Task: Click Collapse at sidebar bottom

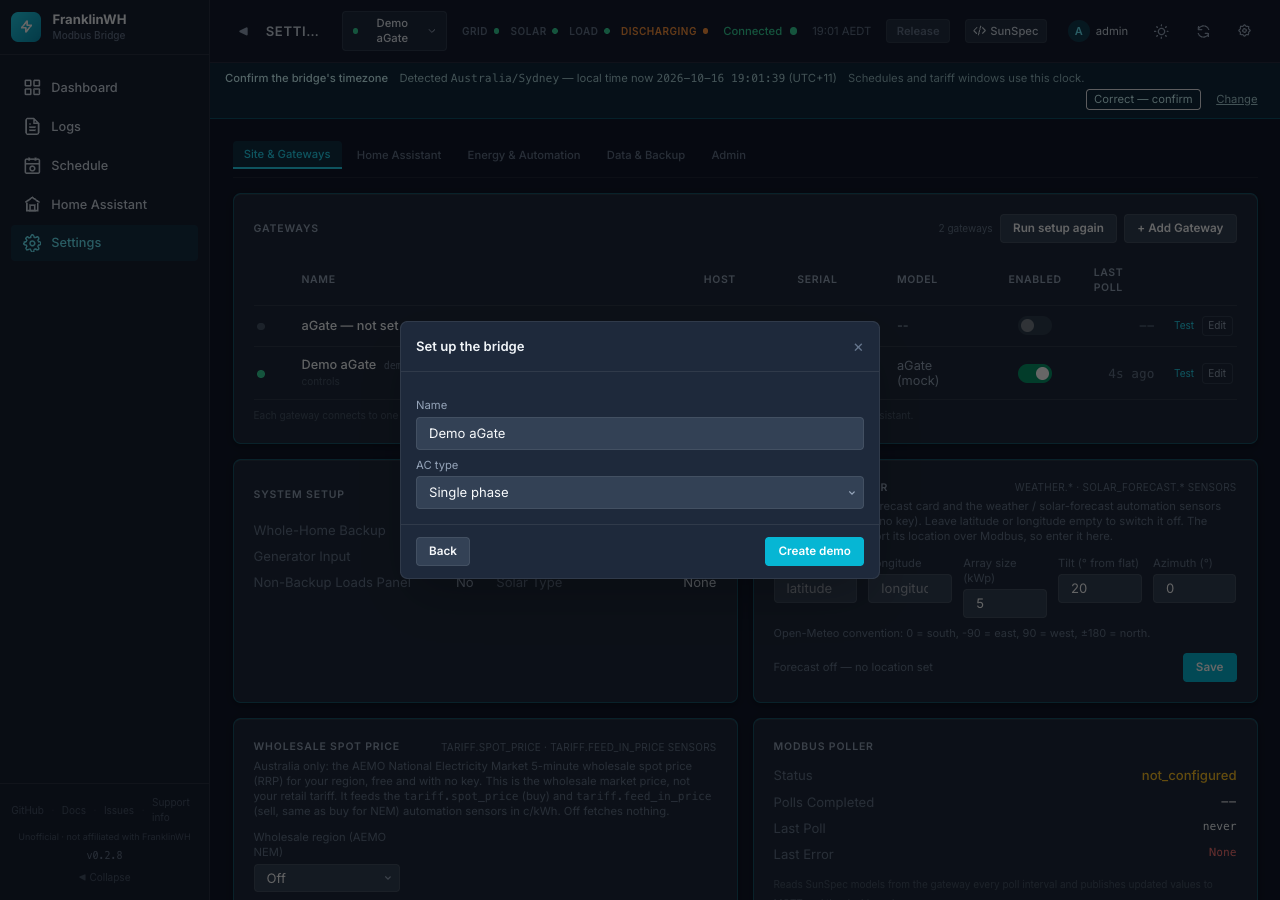Action: tap(104, 877)
